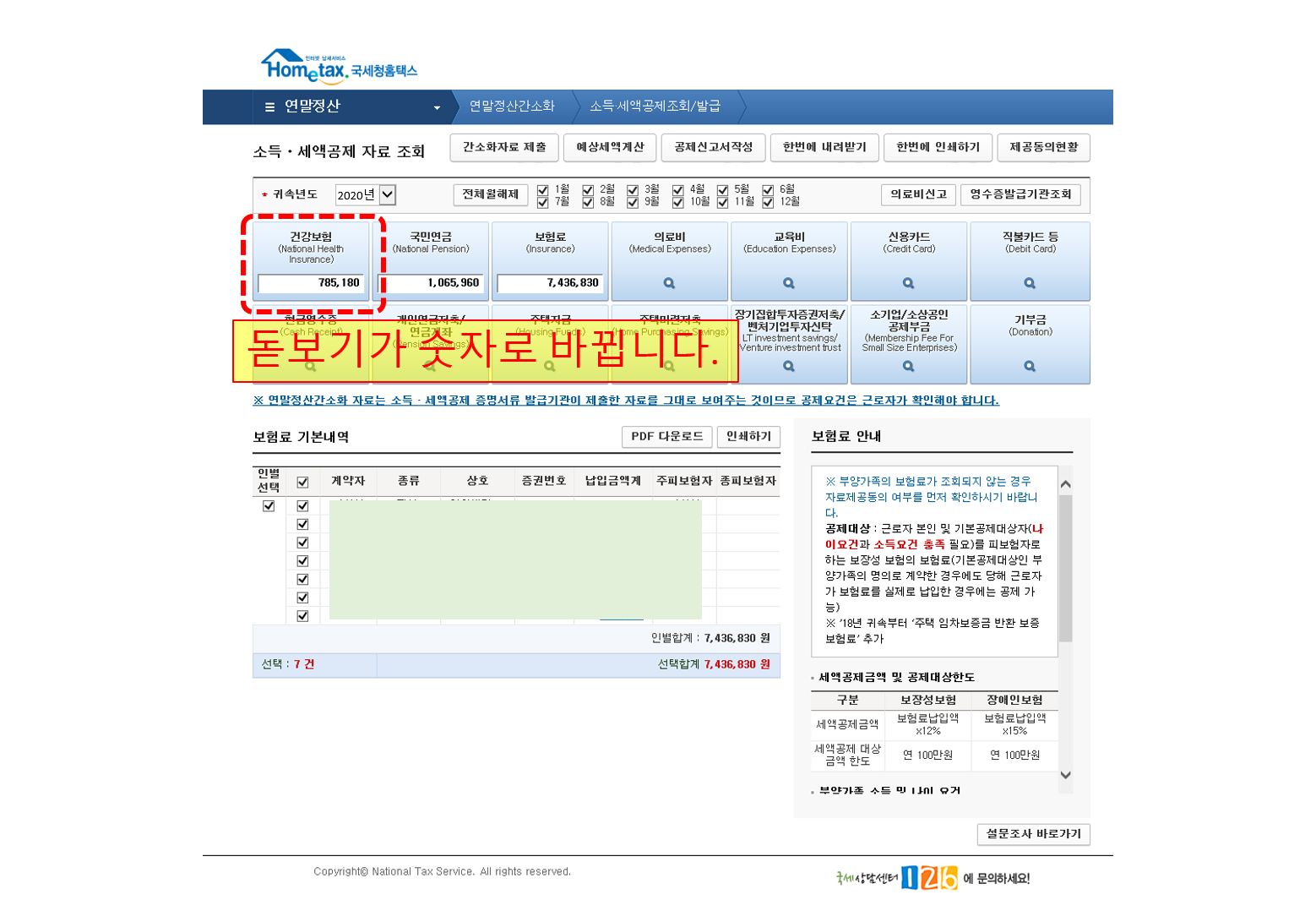Open the blue 연말정산간소화 자료 notice link

626,401
